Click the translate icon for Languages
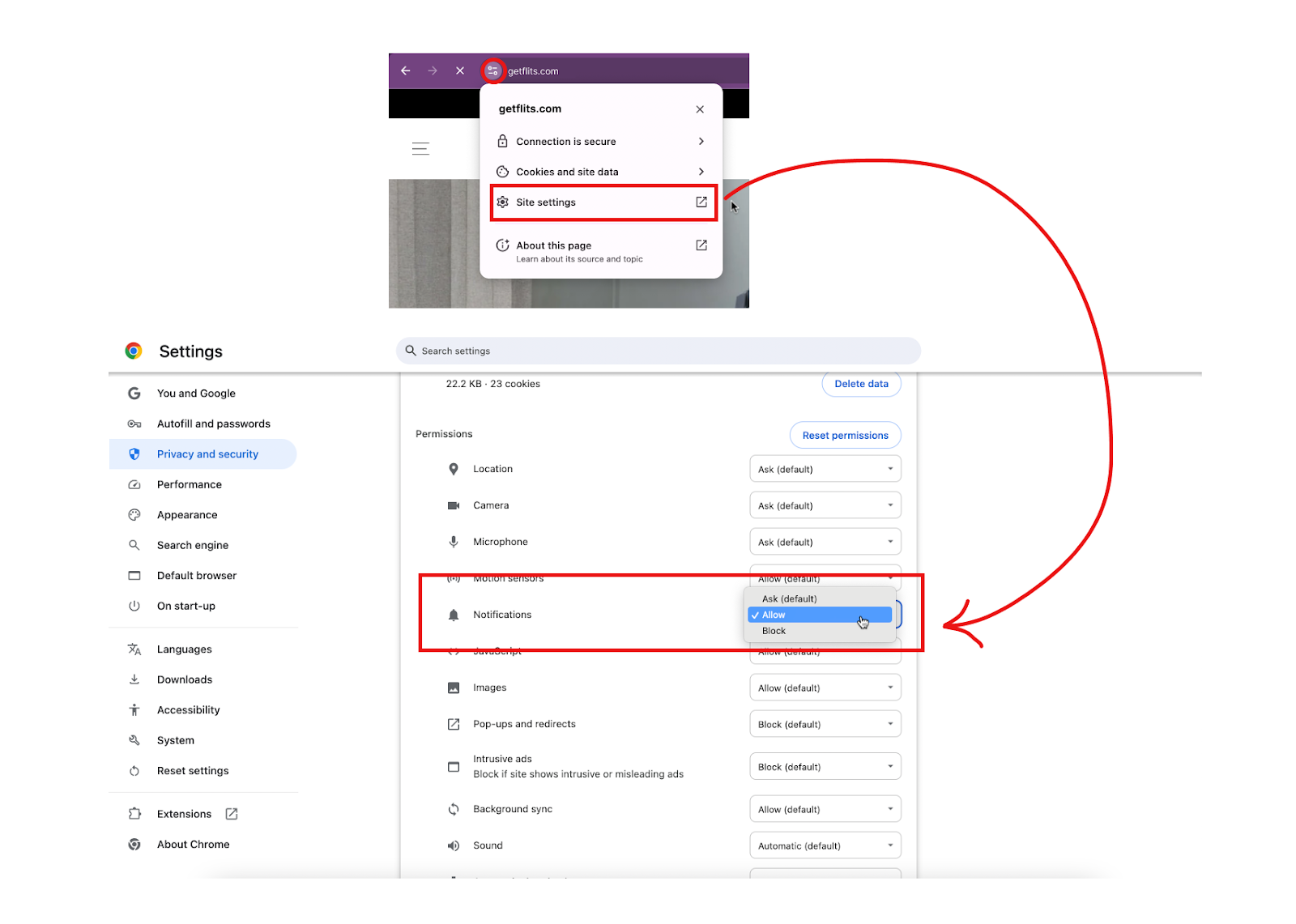 (x=134, y=649)
